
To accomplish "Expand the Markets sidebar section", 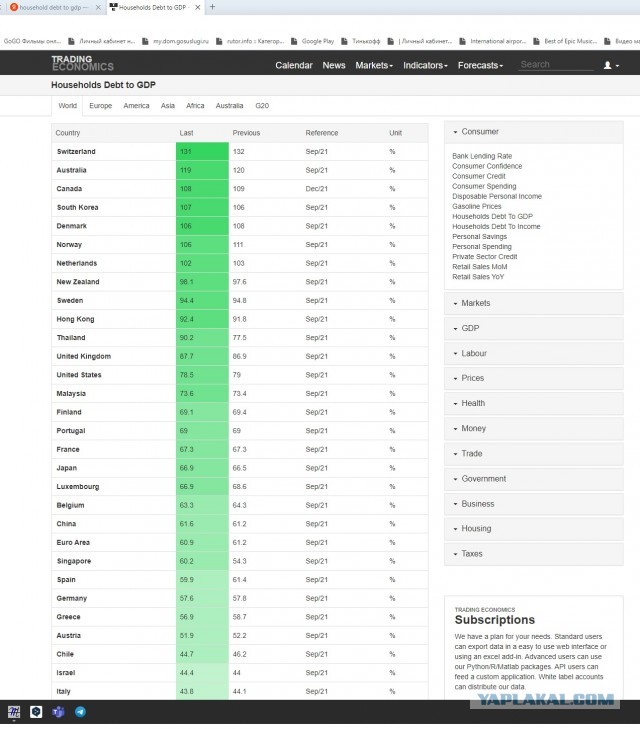I will pos(534,303).
